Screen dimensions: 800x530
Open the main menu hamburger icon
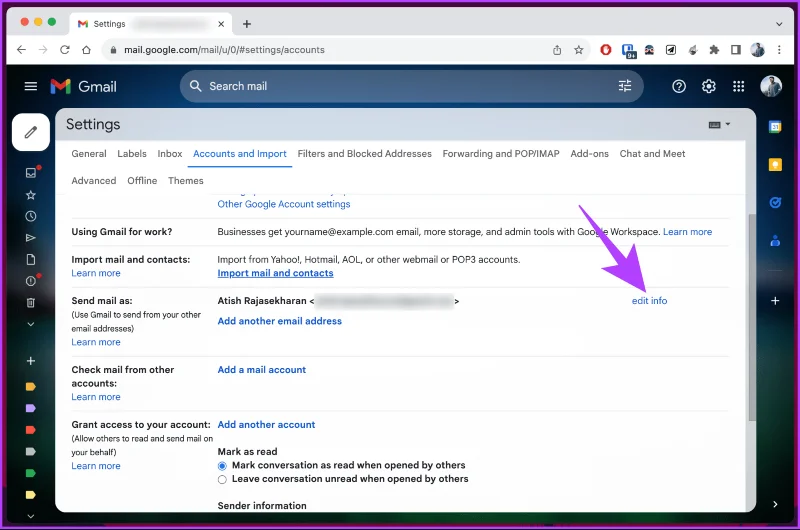pos(31,86)
